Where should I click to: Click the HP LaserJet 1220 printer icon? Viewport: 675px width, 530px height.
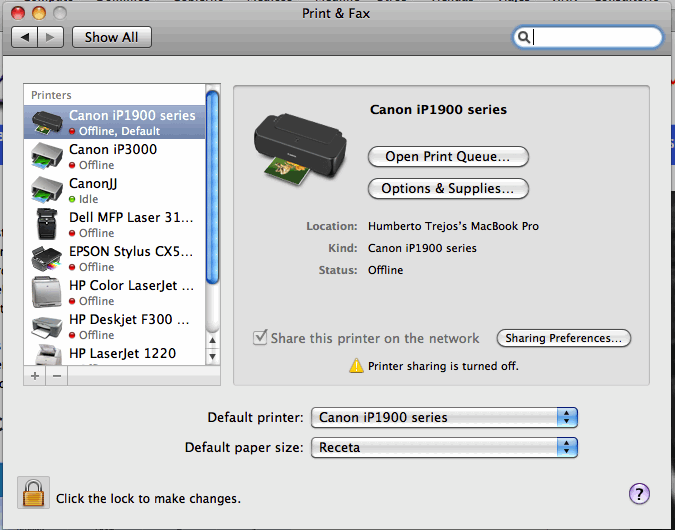pos(48,355)
